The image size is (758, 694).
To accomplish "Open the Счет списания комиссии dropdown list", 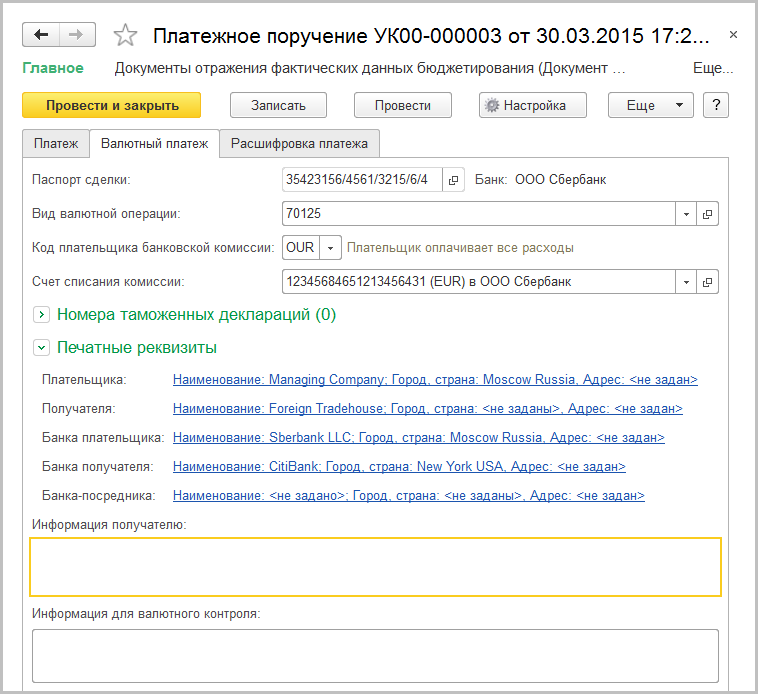I will pyautogui.click(x=686, y=282).
